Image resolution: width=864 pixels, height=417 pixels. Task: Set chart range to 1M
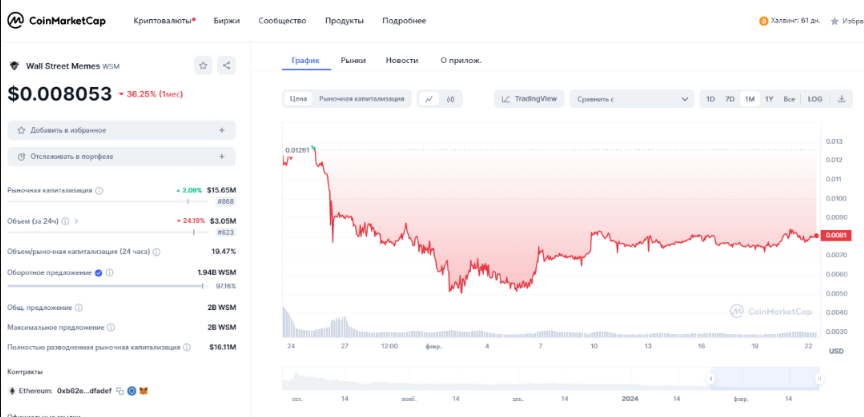coord(749,99)
